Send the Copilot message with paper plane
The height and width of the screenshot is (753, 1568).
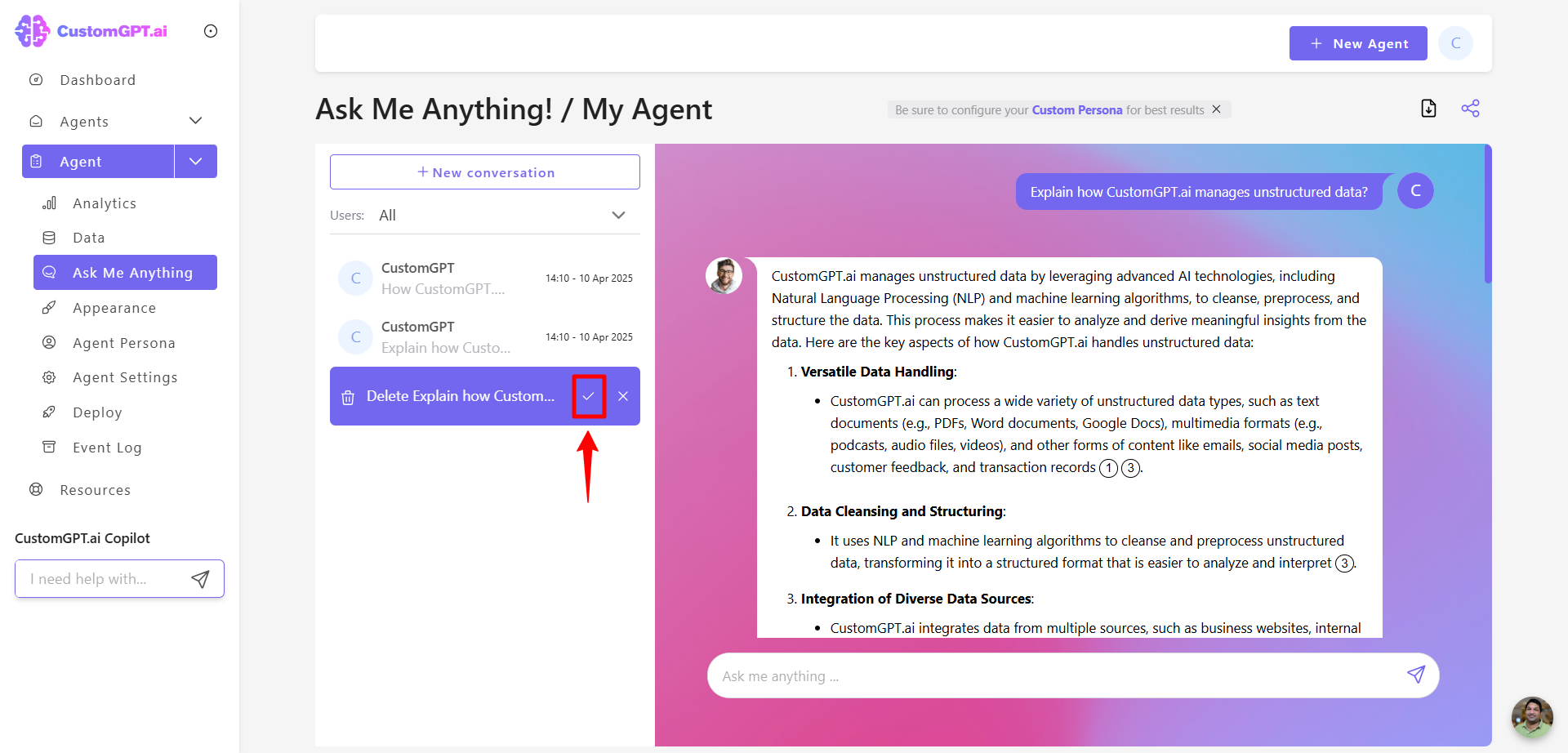pos(200,579)
